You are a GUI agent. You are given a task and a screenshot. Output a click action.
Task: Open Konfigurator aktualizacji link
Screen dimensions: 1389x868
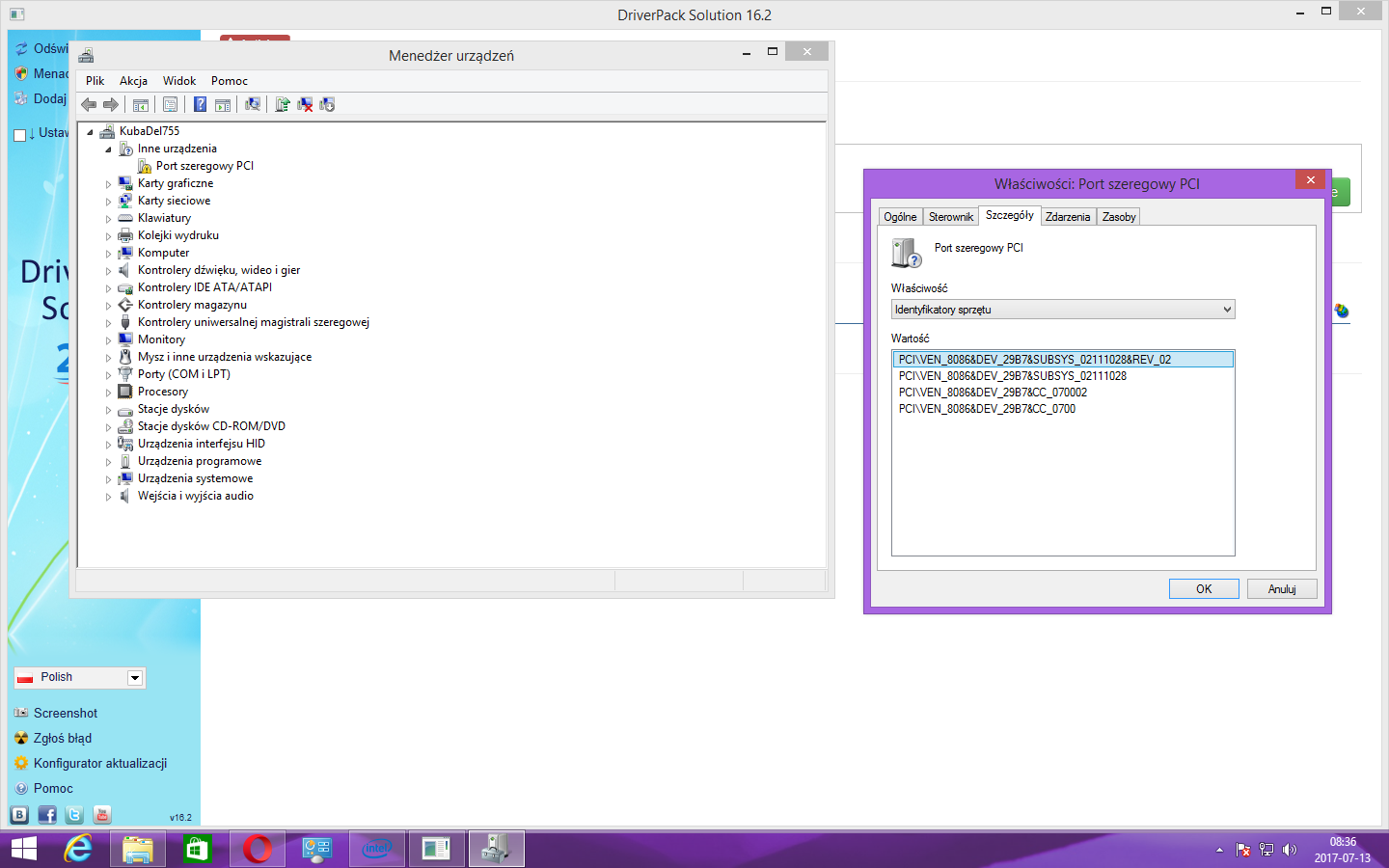[x=100, y=763]
